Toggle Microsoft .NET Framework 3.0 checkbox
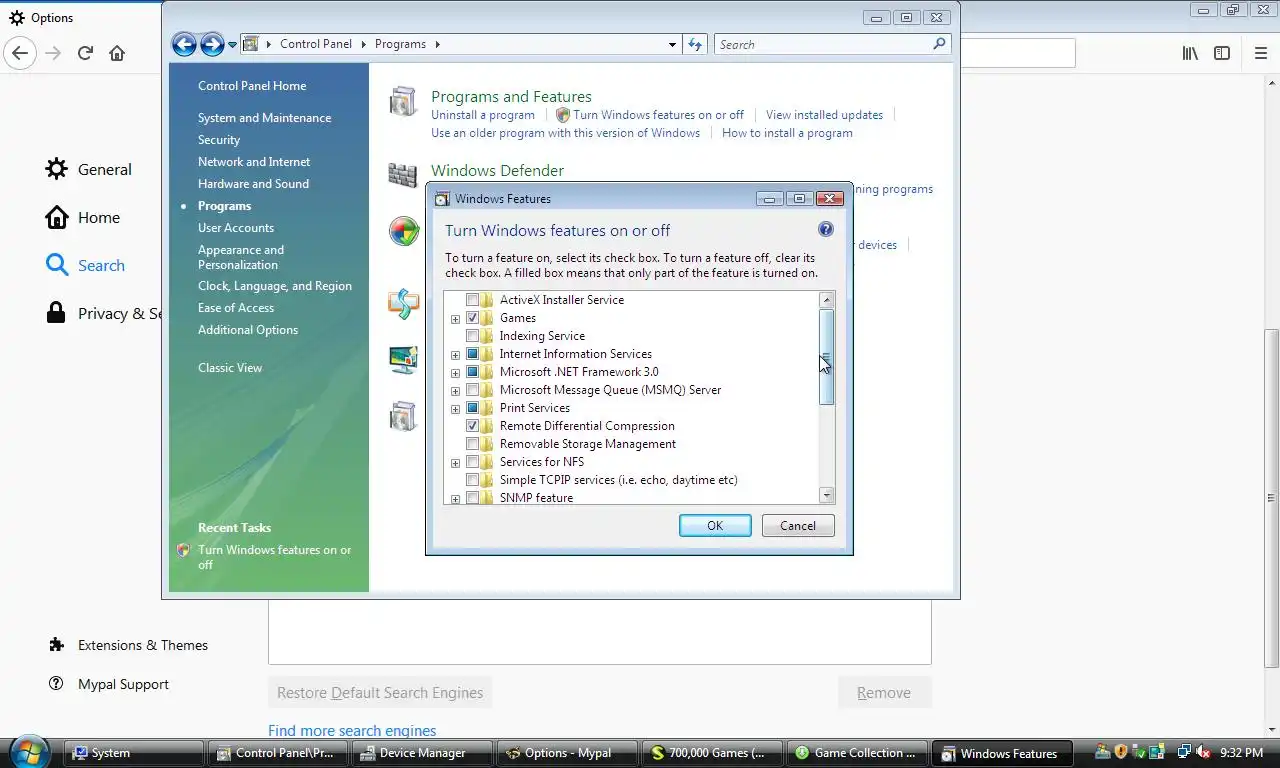The image size is (1280, 768). pyautogui.click(x=472, y=372)
